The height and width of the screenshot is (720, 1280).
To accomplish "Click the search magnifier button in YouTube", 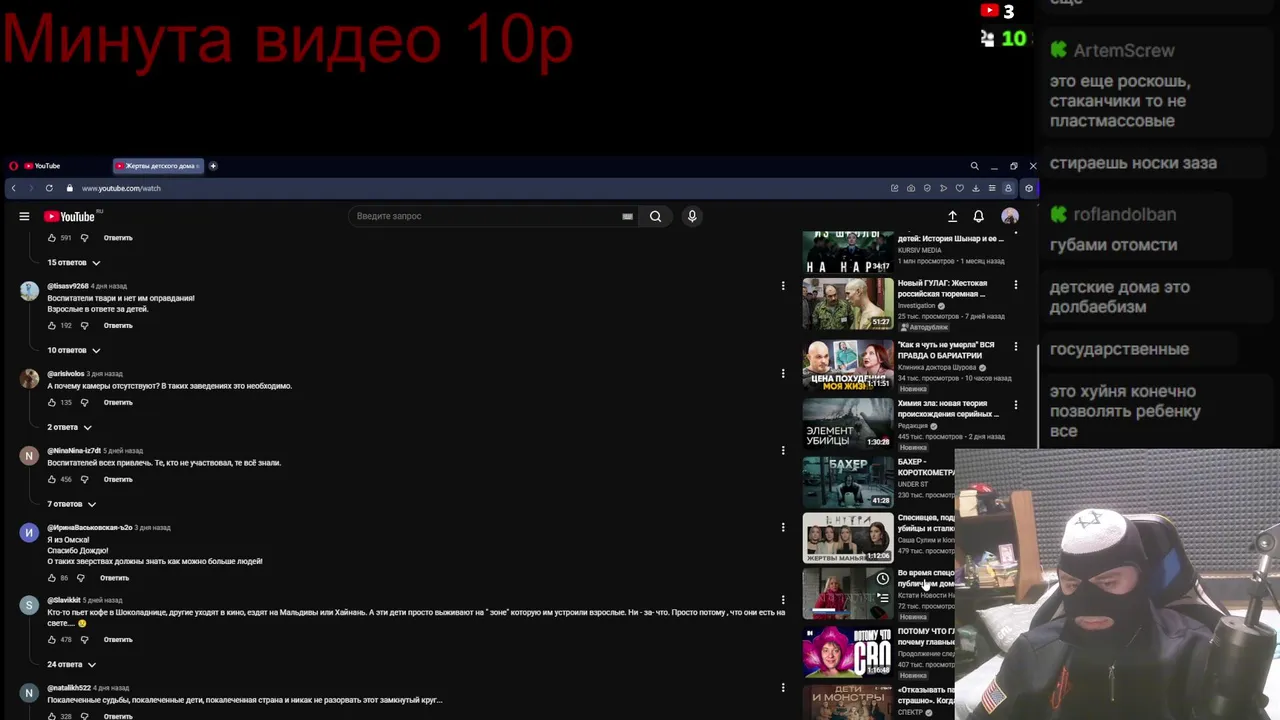I will (x=655, y=216).
